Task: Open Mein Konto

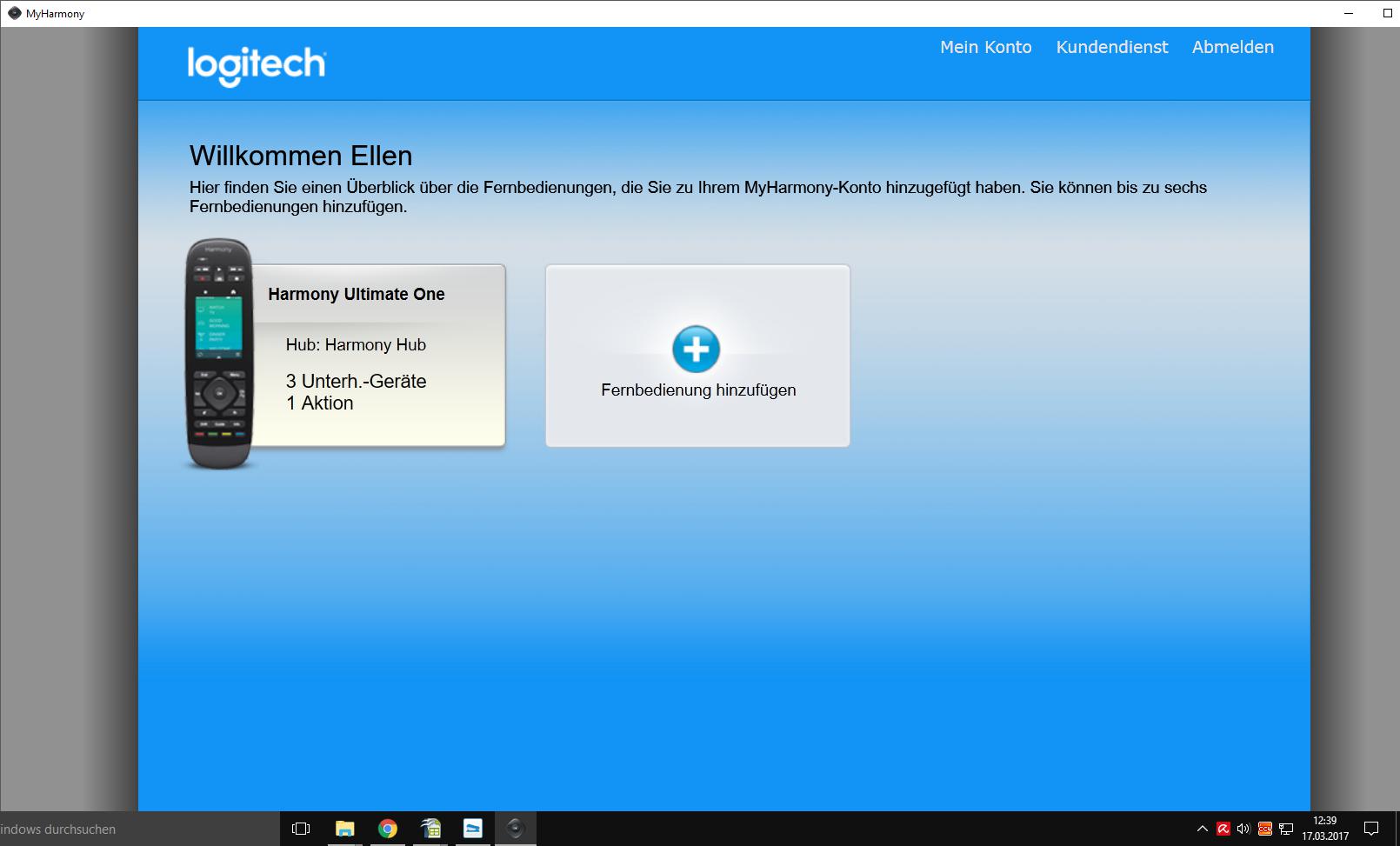Action: coord(985,48)
